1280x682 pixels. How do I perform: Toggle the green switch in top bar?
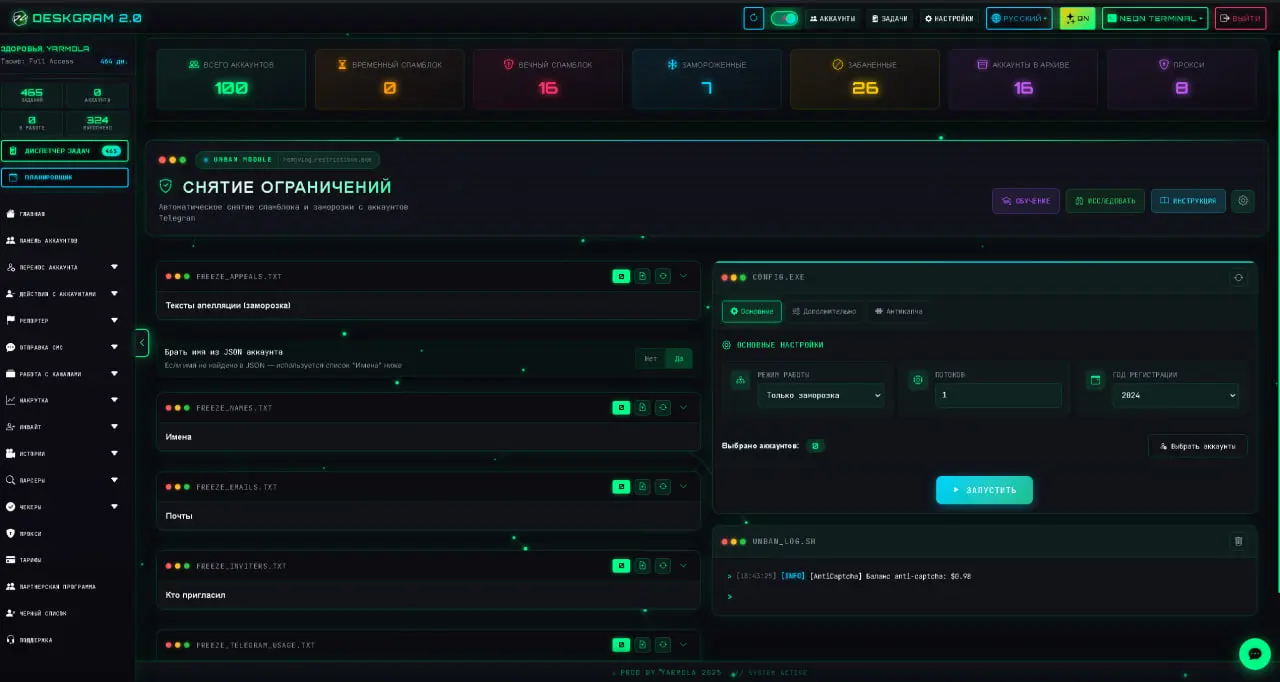click(x=785, y=18)
